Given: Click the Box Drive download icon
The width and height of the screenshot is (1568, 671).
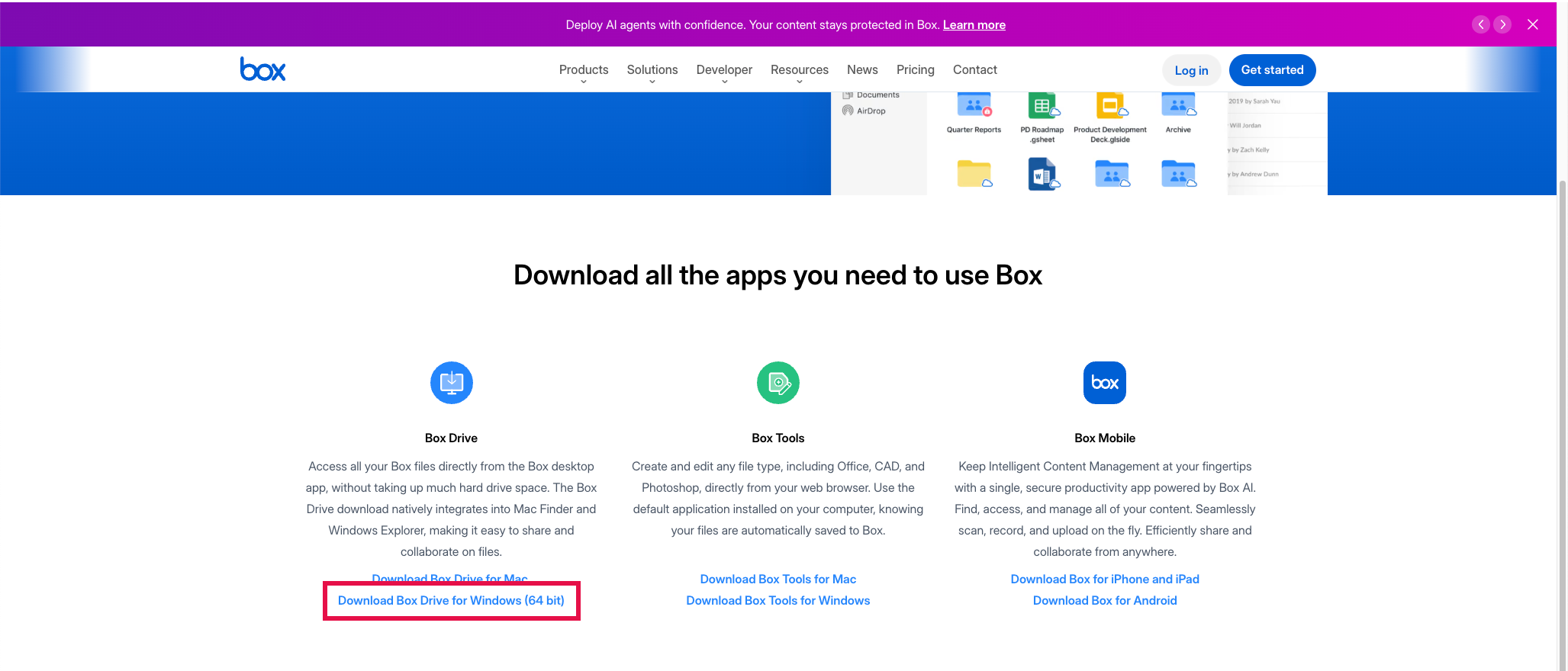Looking at the screenshot, I should [452, 383].
